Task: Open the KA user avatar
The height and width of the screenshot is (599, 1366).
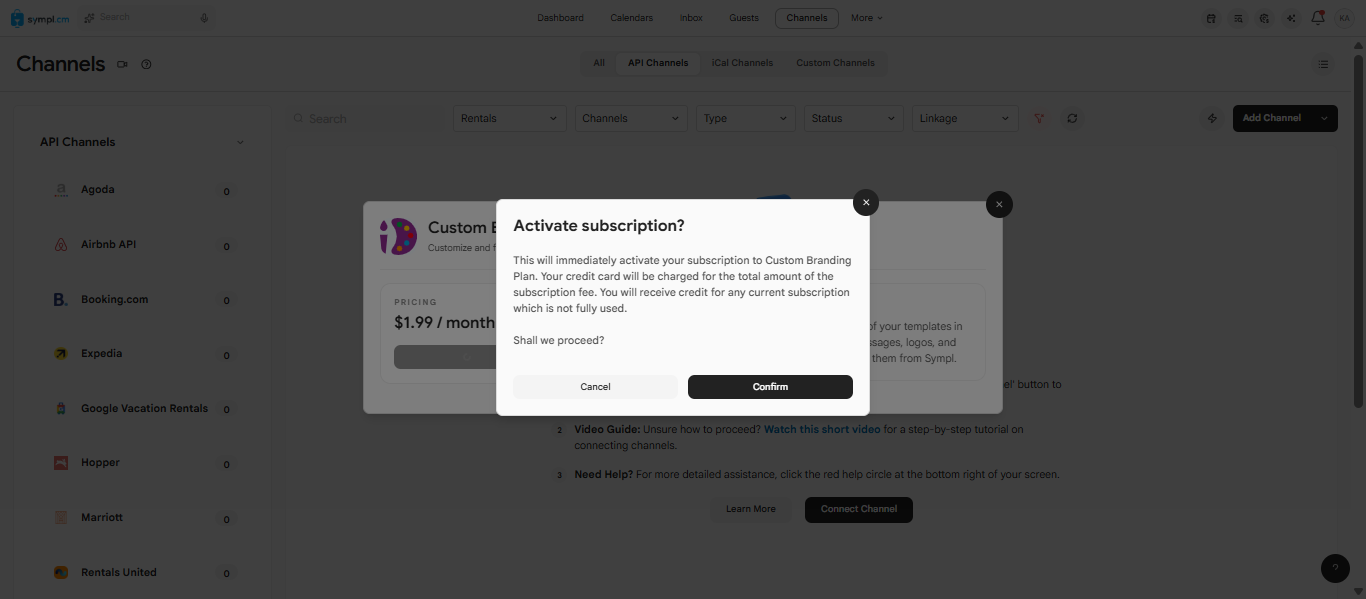Action: [1344, 18]
